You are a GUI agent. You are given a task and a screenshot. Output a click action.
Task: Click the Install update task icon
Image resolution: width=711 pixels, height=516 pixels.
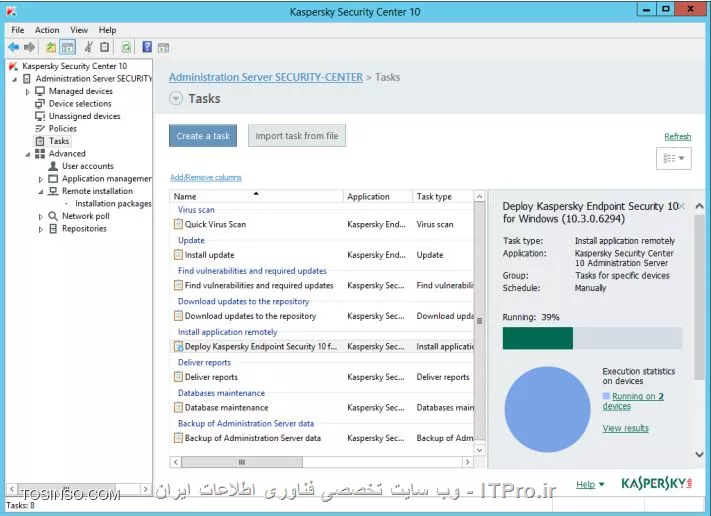click(178, 254)
